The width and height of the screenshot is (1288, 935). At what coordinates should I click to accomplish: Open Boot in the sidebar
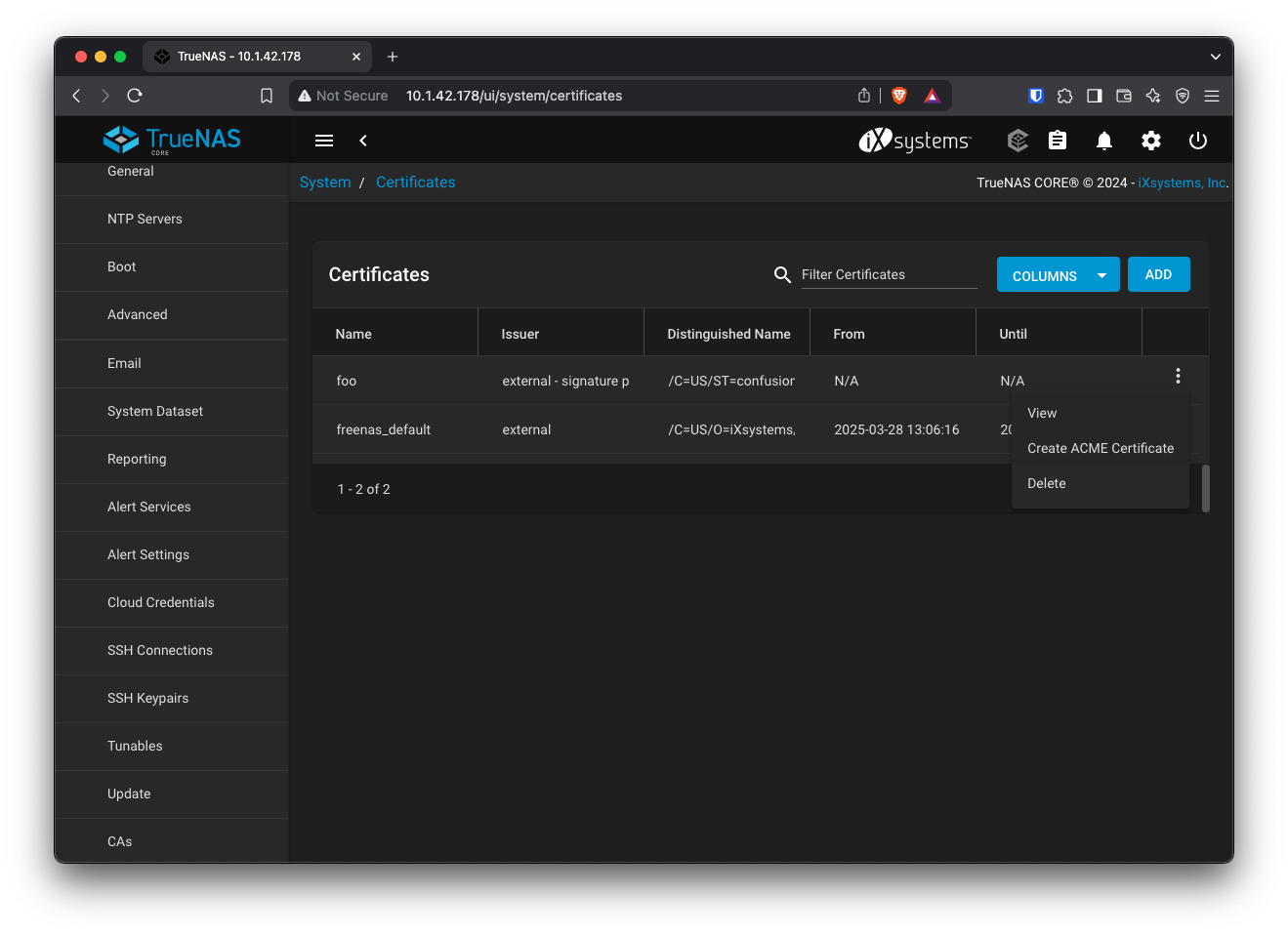click(x=172, y=267)
